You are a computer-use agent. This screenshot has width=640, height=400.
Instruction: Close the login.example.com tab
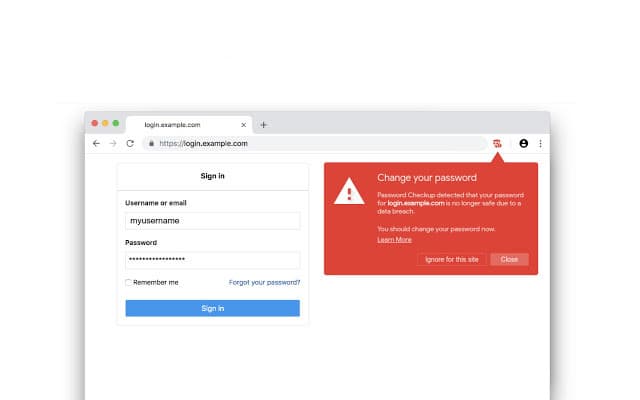point(244,125)
